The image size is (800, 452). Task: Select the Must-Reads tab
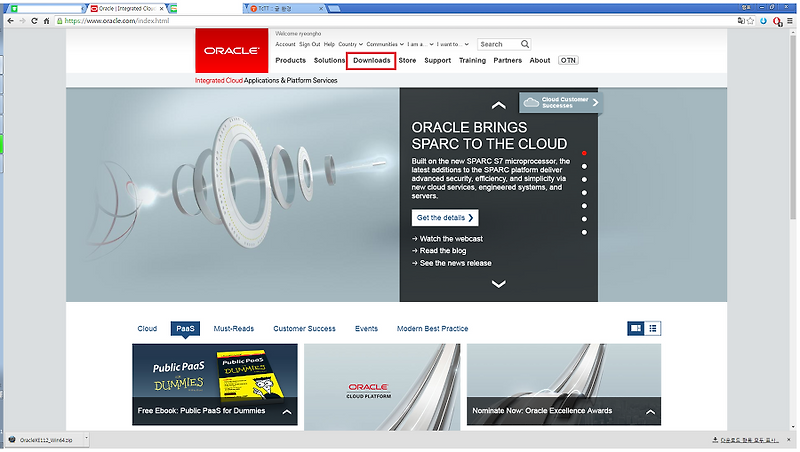coord(234,329)
